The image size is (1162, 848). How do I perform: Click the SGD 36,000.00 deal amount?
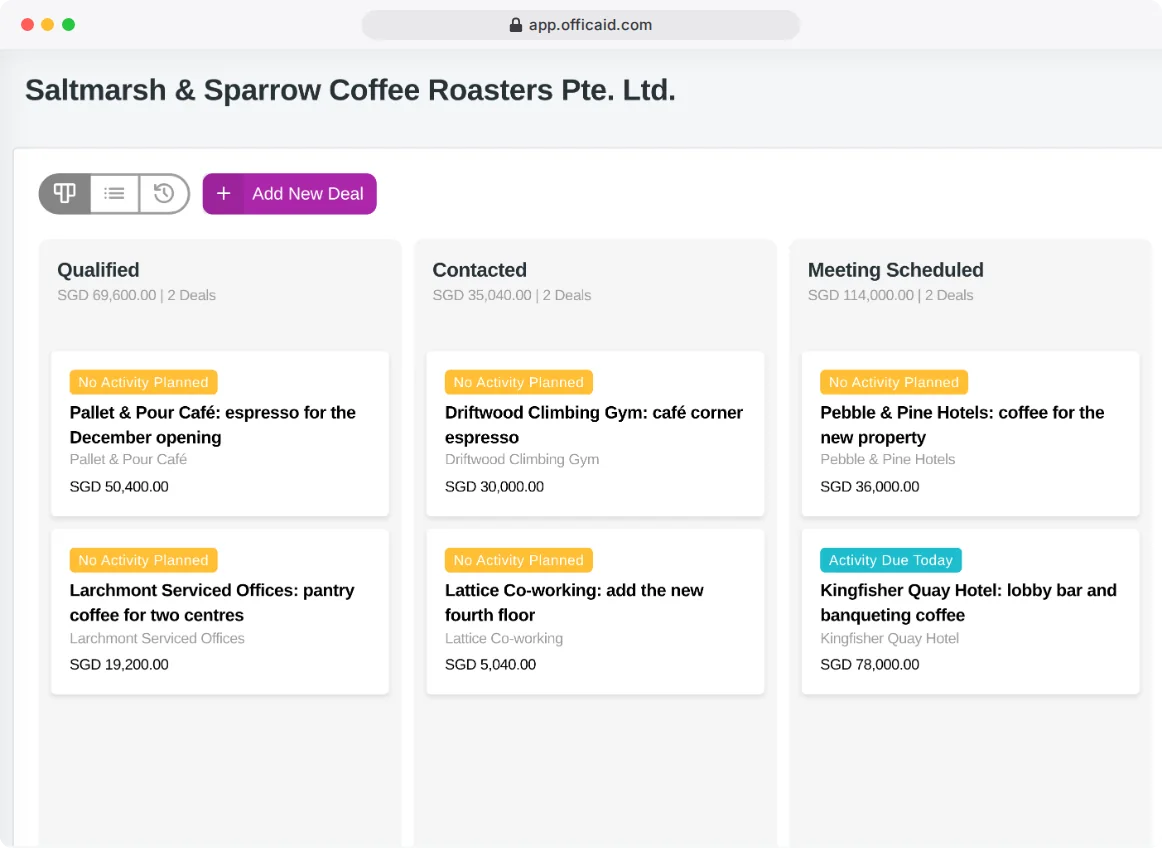coord(870,487)
